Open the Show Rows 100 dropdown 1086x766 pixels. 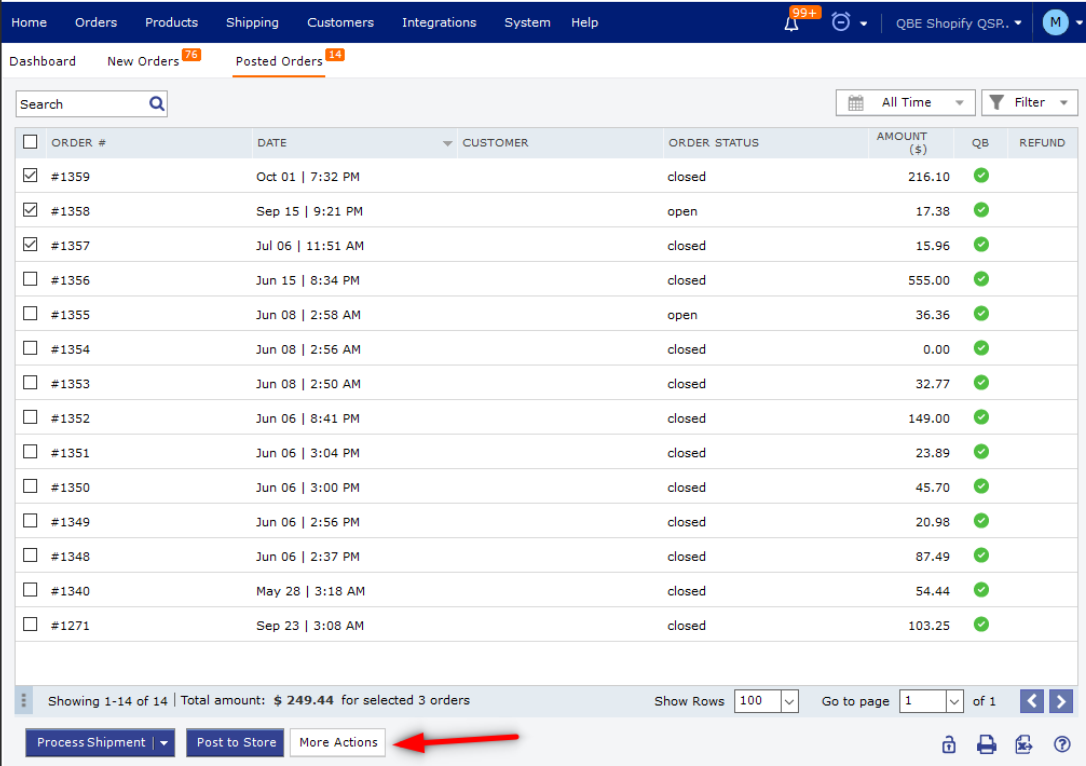pos(766,701)
